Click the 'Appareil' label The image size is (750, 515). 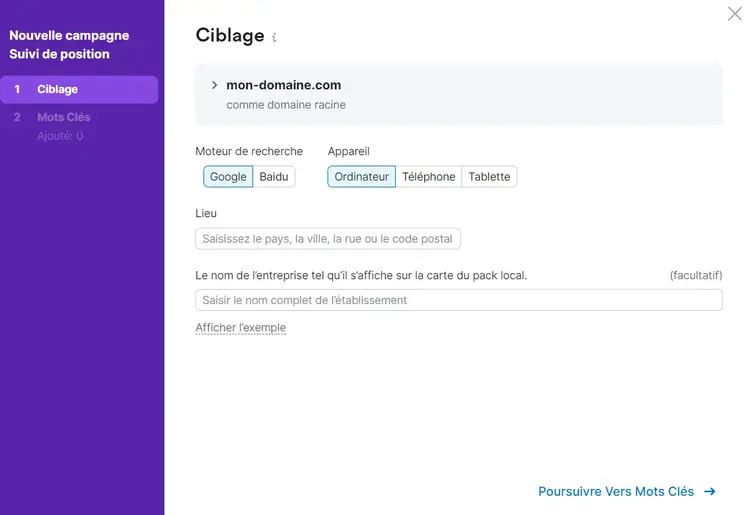(x=349, y=151)
